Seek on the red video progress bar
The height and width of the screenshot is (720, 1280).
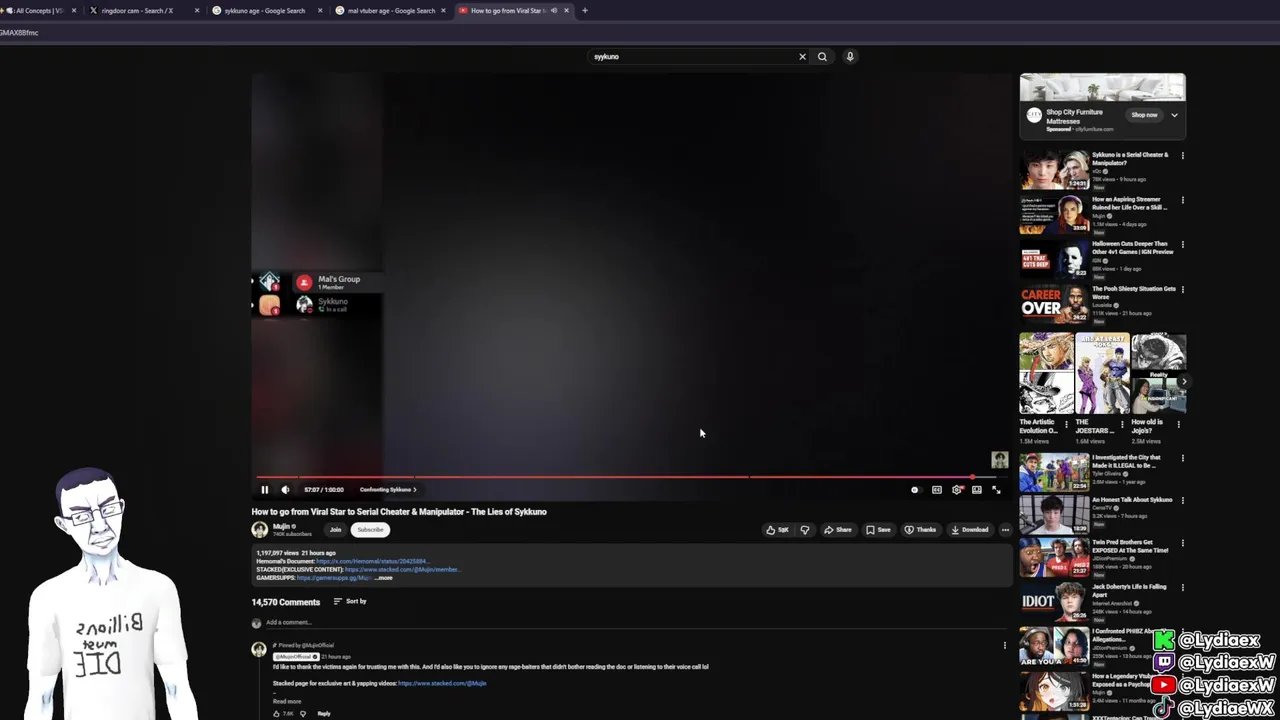coord(628,477)
